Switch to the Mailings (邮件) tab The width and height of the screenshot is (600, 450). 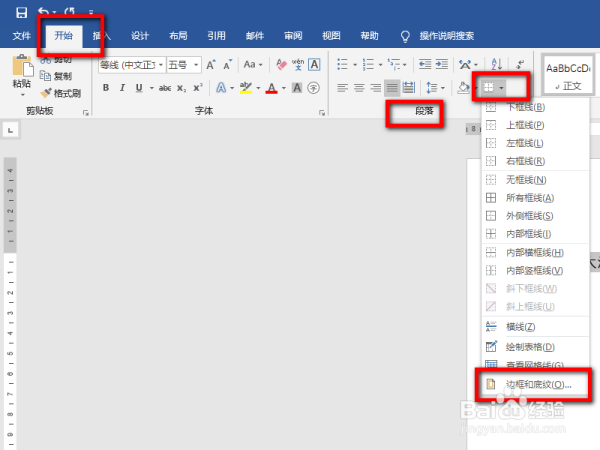click(255, 36)
